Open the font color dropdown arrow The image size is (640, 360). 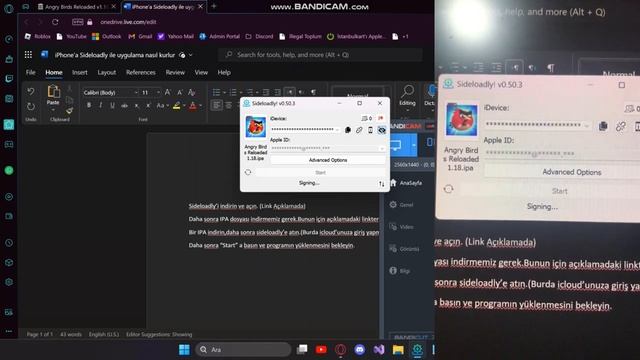[x=200, y=106]
